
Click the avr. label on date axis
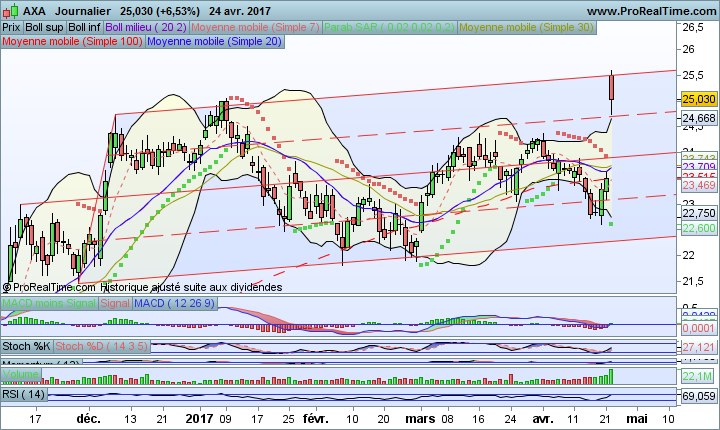pos(543,419)
